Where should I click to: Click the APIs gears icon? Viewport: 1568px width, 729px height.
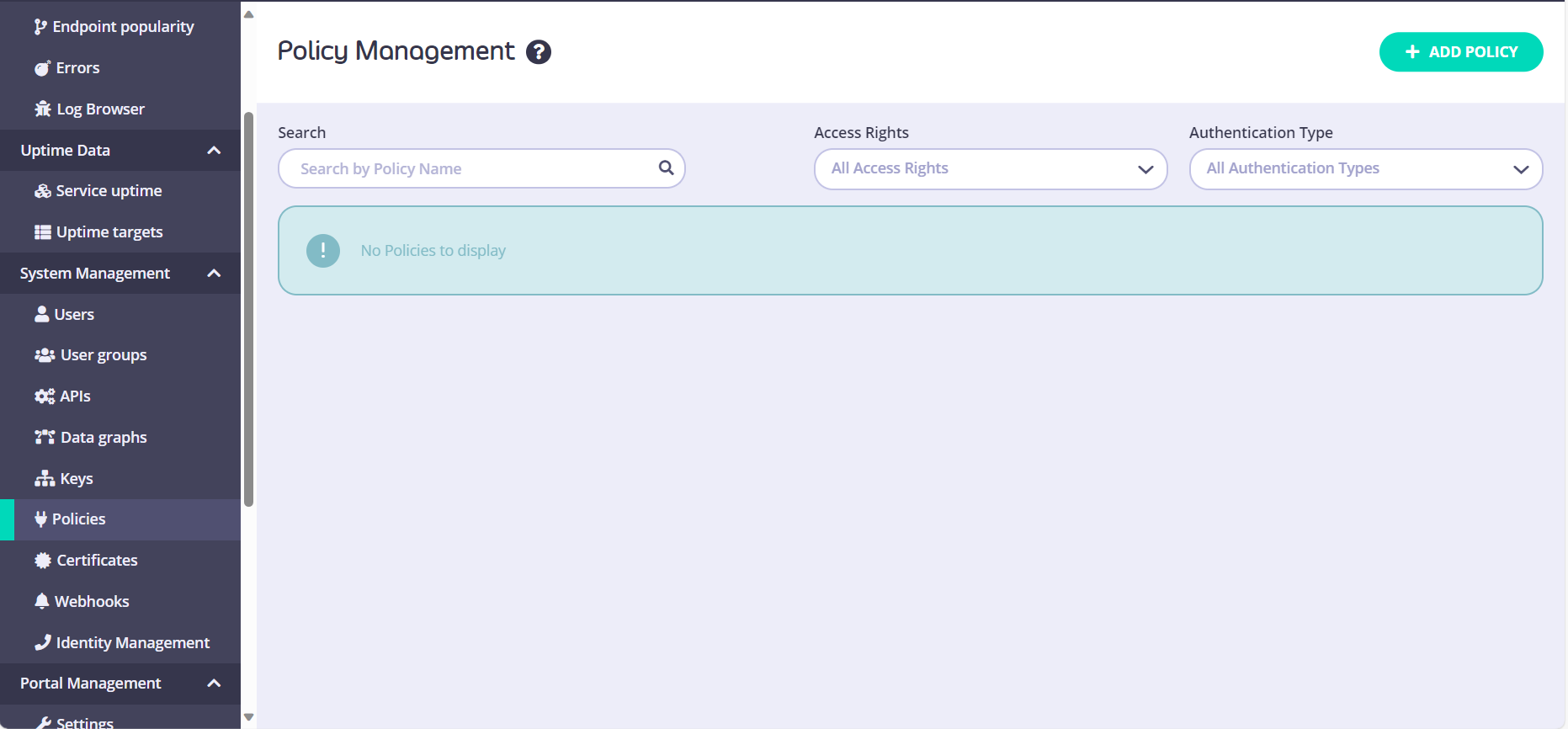tap(44, 396)
